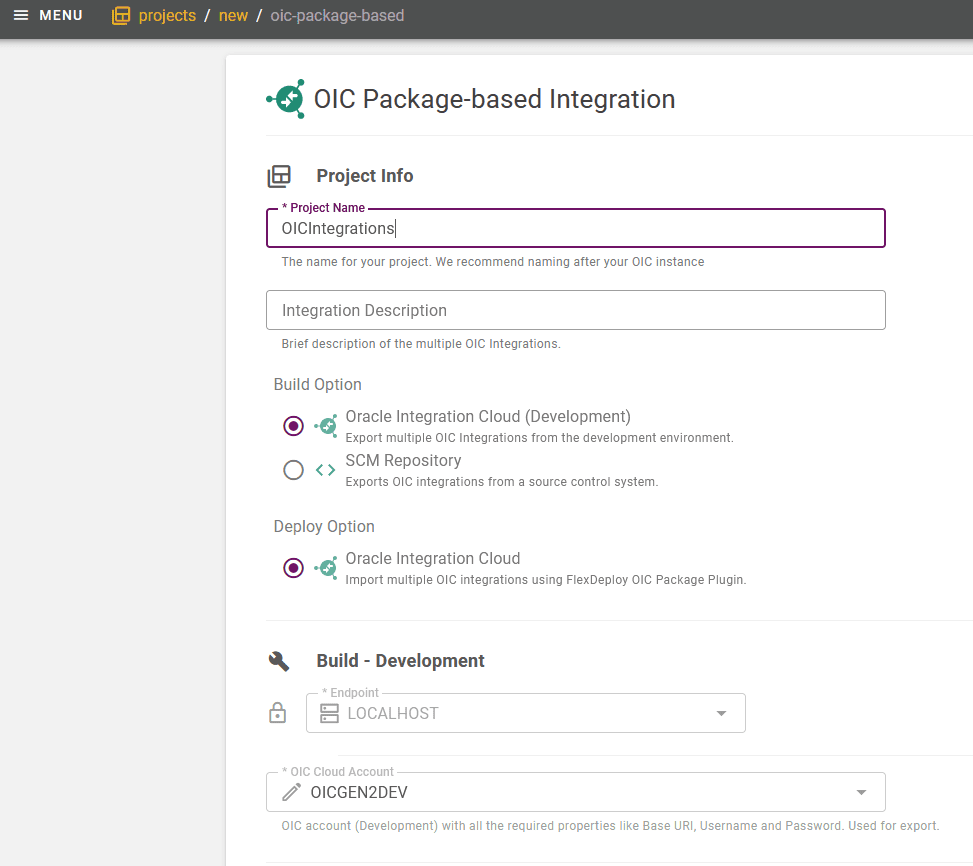The width and height of the screenshot is (973, 866).
Task: Click the Project Info heading
Action: coord(364,176)
